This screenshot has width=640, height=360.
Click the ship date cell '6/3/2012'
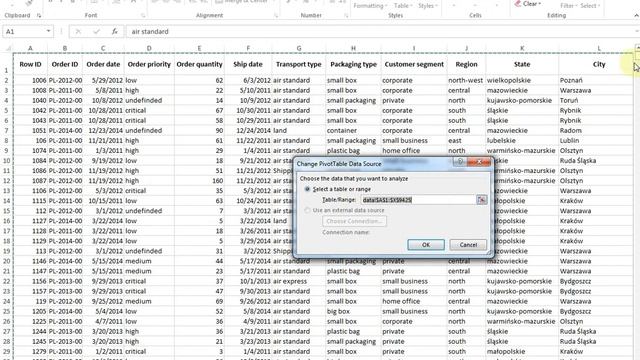click(248, 80)
